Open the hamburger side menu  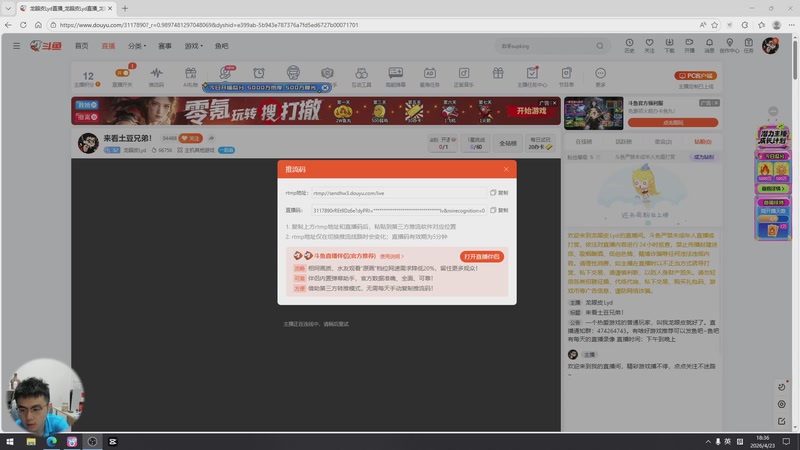pos(16,46)
